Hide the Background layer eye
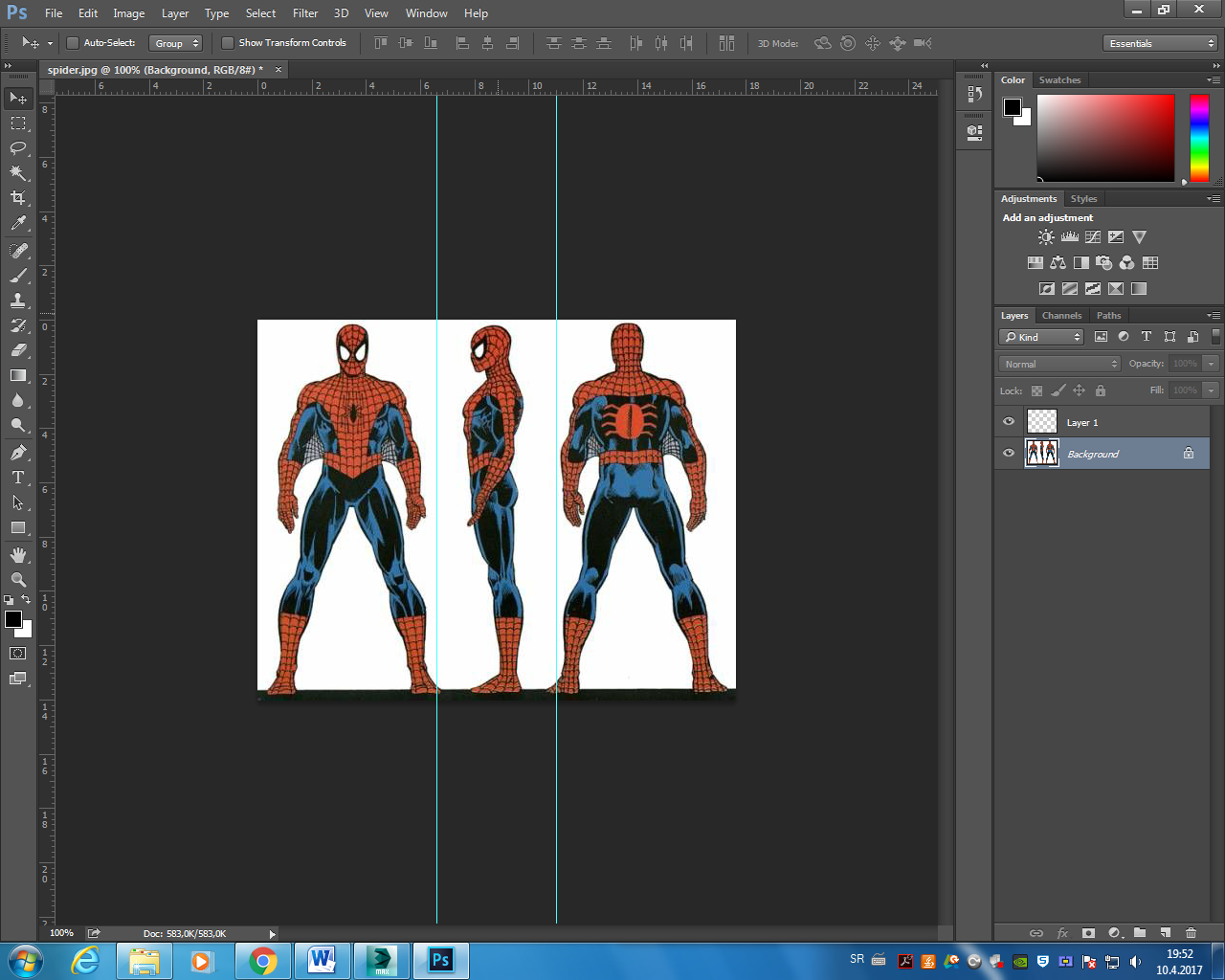Image resolution: width=1225 pixels, height=980 pixels. click(1009, 454)
